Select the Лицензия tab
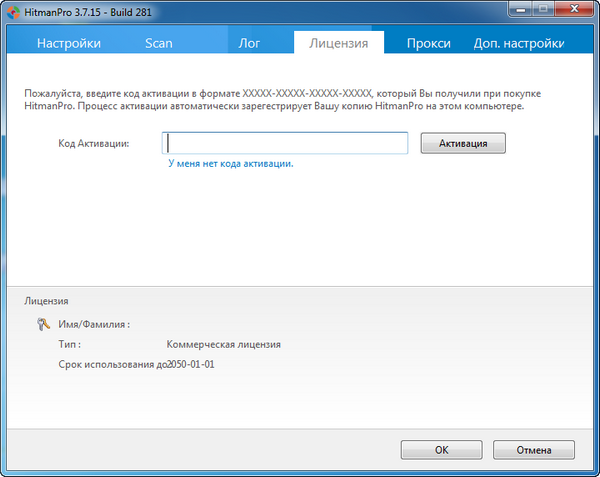 pos(339,43)
